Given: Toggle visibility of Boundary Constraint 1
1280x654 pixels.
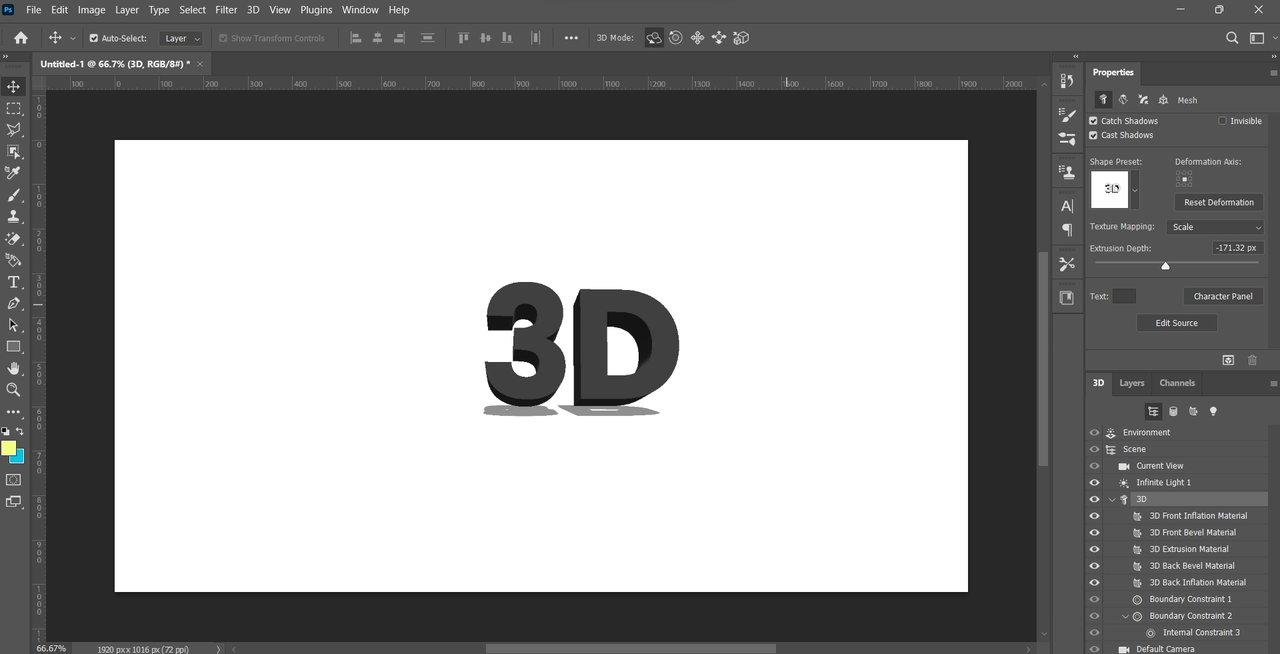Looking at the screenshot, I should (1094, 599).
